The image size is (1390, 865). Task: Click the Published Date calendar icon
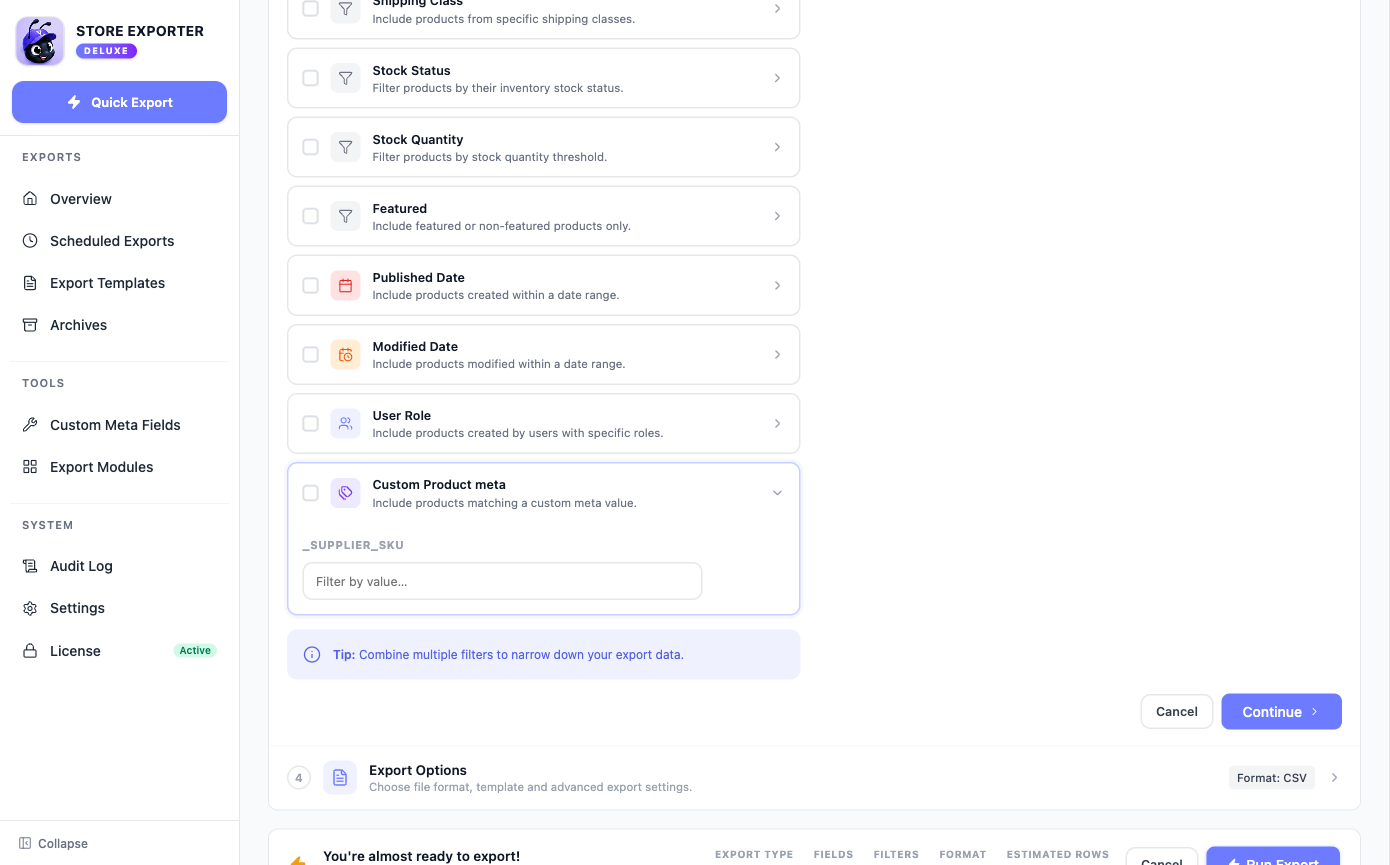[x=345, y=285]
